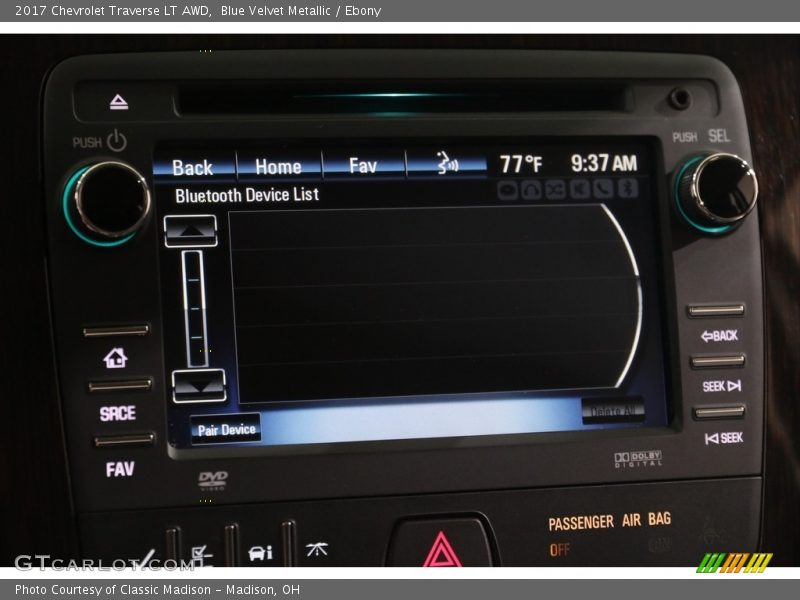Tap the Pair Device button
The height and width of the screenshot is (600, 800).
[226, 429]
